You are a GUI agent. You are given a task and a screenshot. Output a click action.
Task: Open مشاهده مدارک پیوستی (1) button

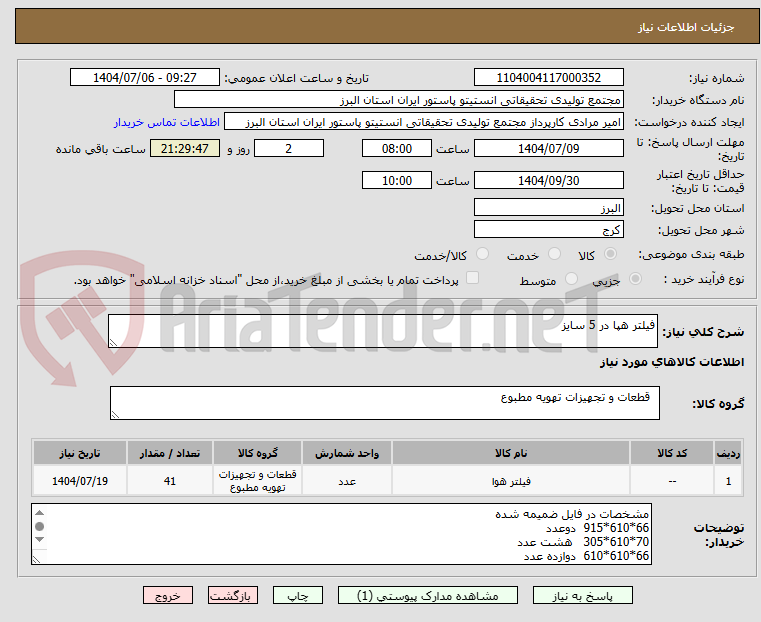coord(428,595)
